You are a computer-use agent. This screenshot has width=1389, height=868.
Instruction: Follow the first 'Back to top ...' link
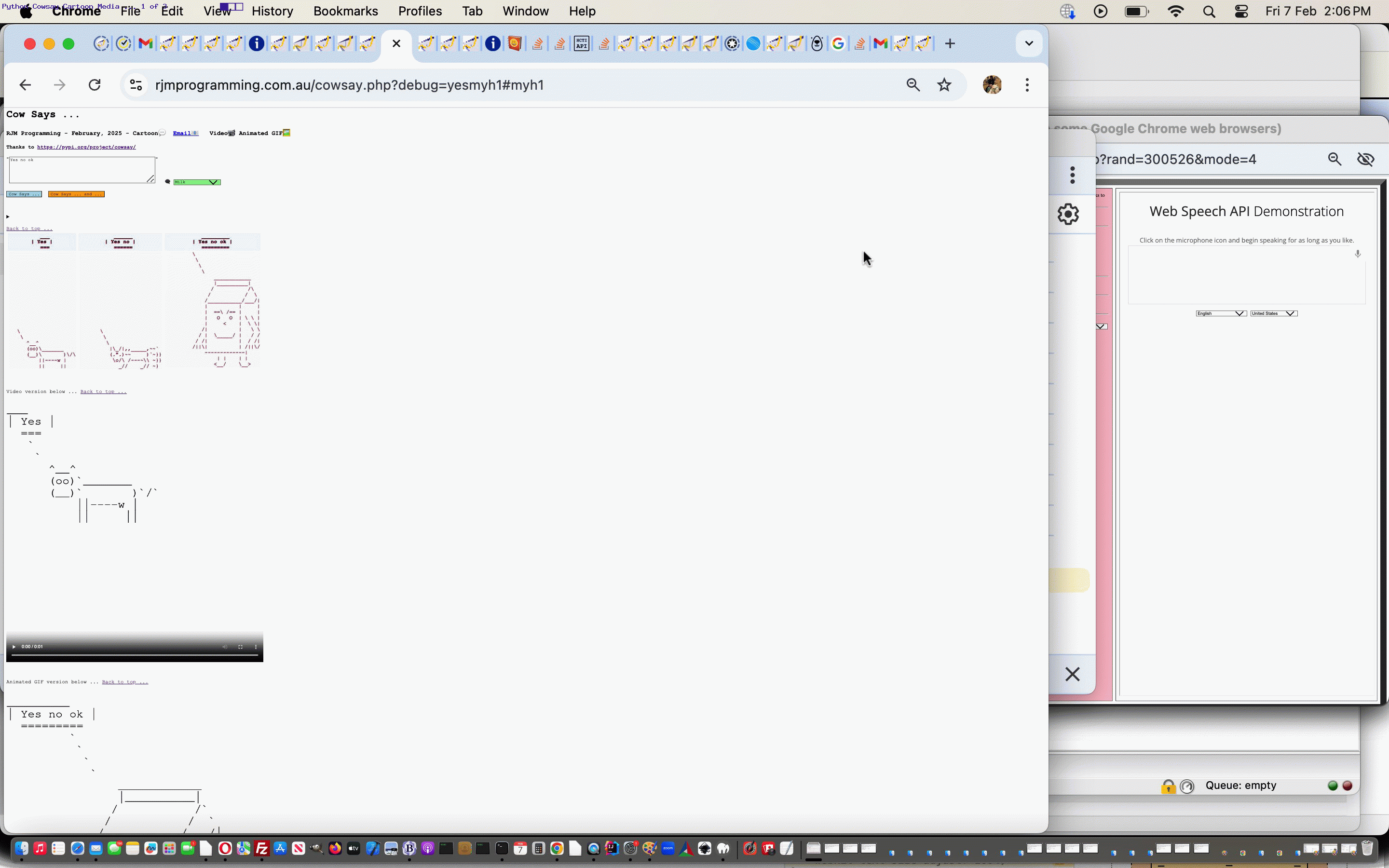pyautogui.click(x=29, y=229)
